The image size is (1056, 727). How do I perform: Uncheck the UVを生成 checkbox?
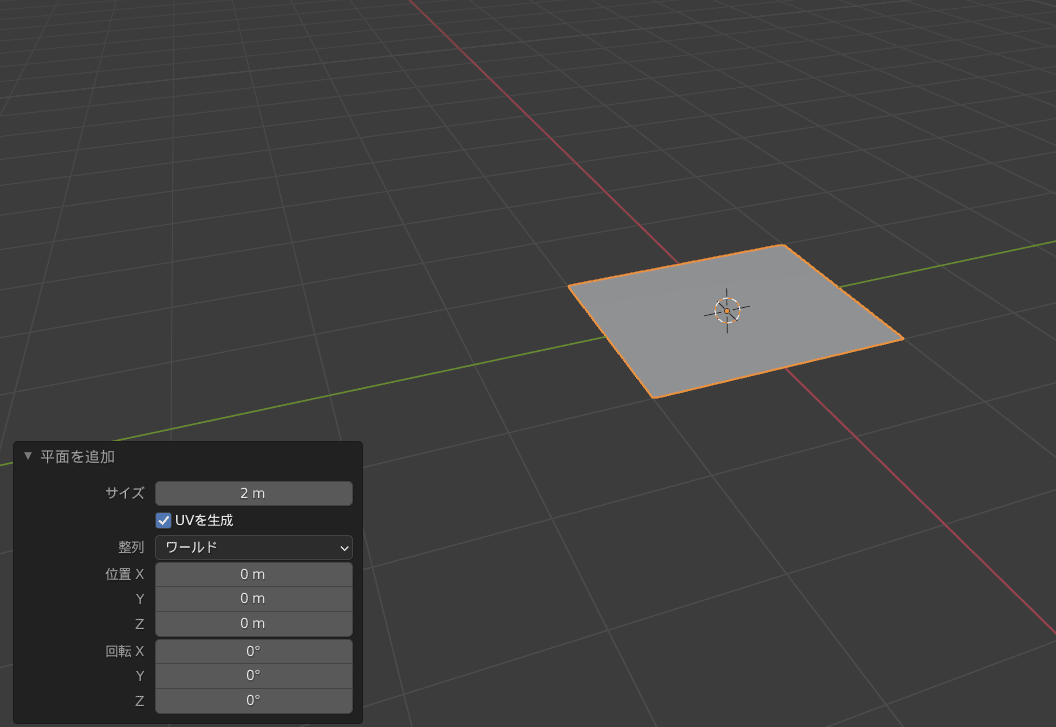[x=164, y=520]
